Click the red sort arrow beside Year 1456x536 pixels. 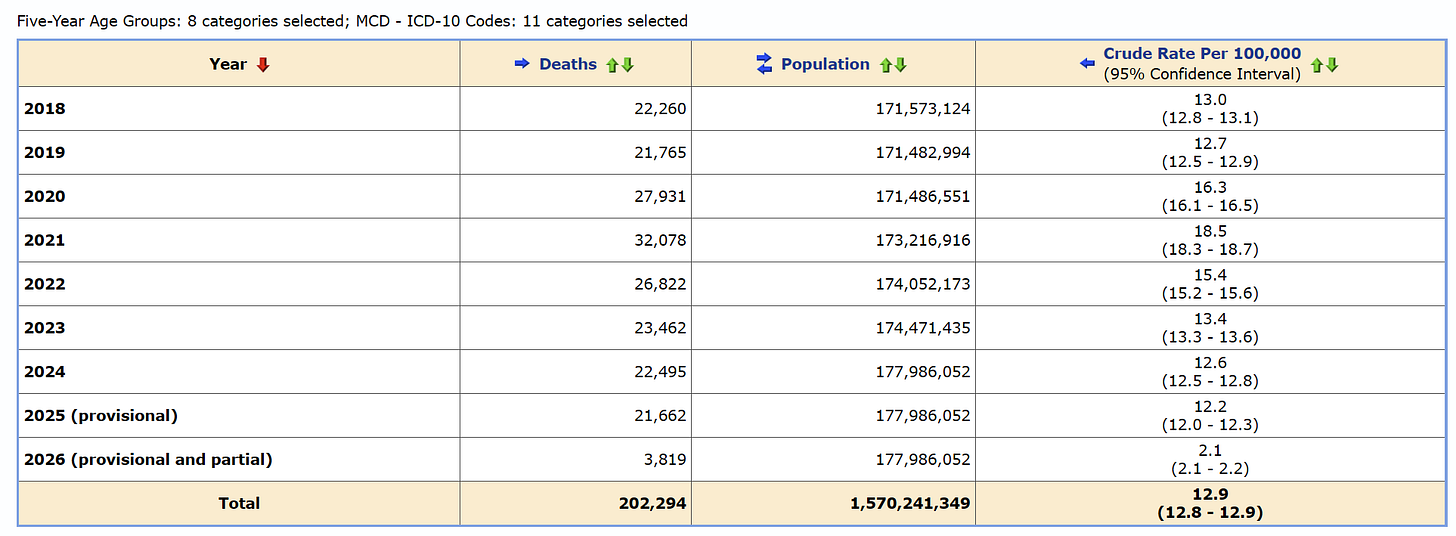pos(263,65)
